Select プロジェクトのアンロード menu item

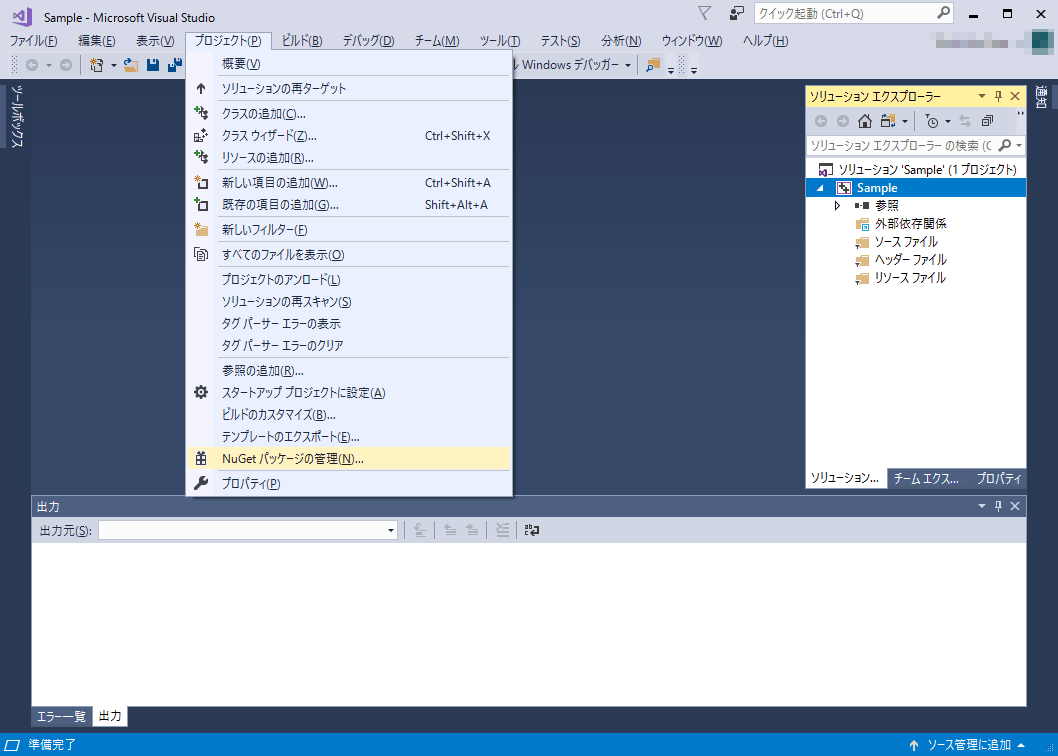(348, 279)
